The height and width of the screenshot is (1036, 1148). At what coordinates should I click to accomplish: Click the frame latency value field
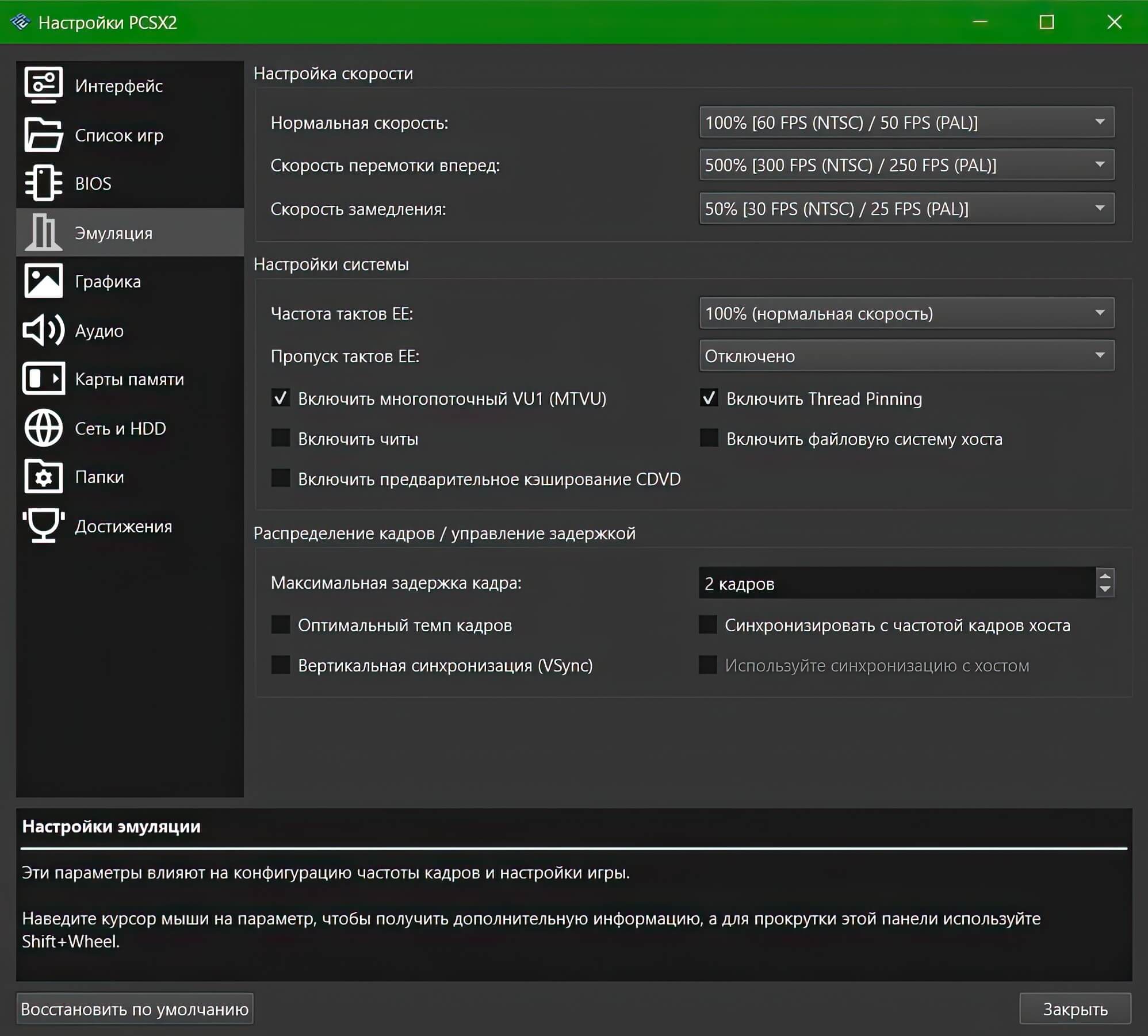896,584
